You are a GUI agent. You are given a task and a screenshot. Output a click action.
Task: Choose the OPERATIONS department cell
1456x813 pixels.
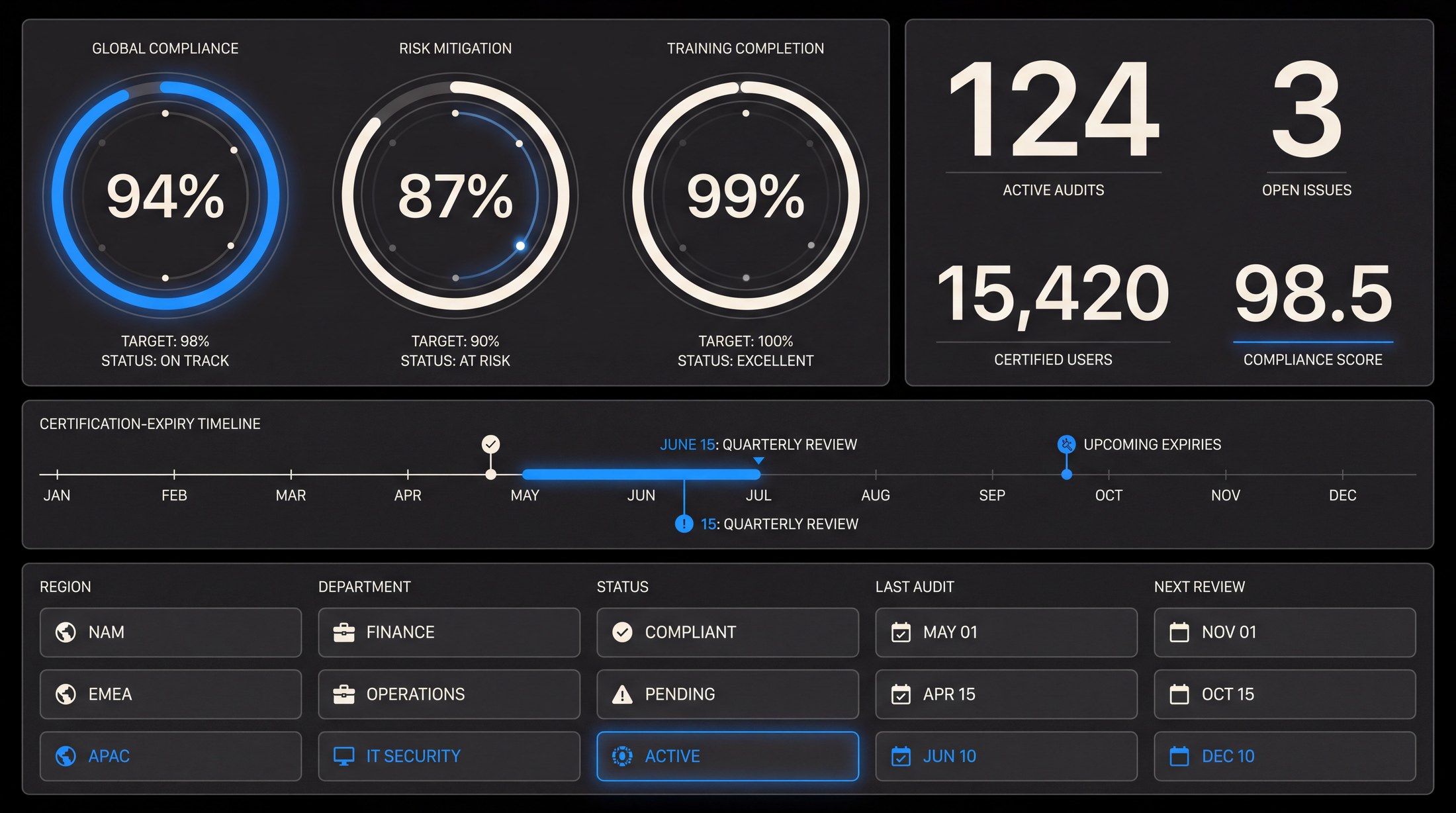pos(449,694)
